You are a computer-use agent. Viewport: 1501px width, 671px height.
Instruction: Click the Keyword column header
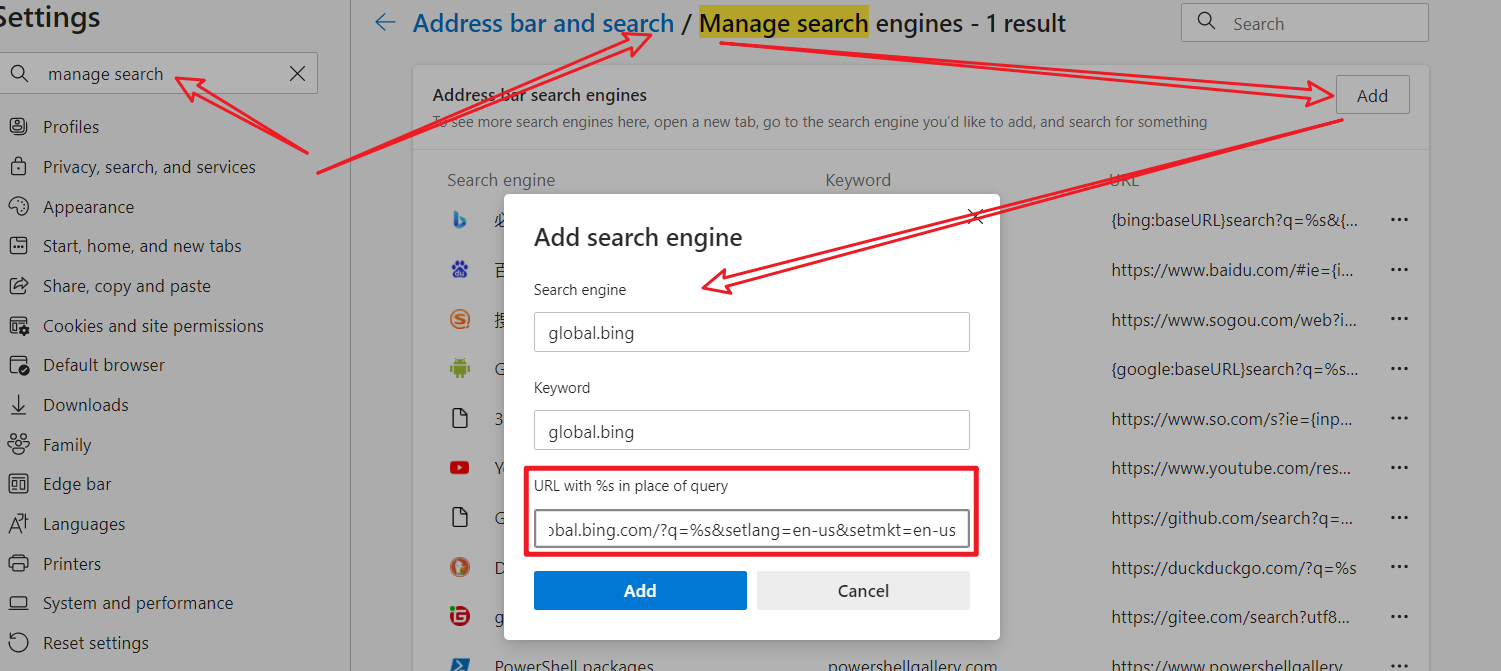click(x=858, y=180)
